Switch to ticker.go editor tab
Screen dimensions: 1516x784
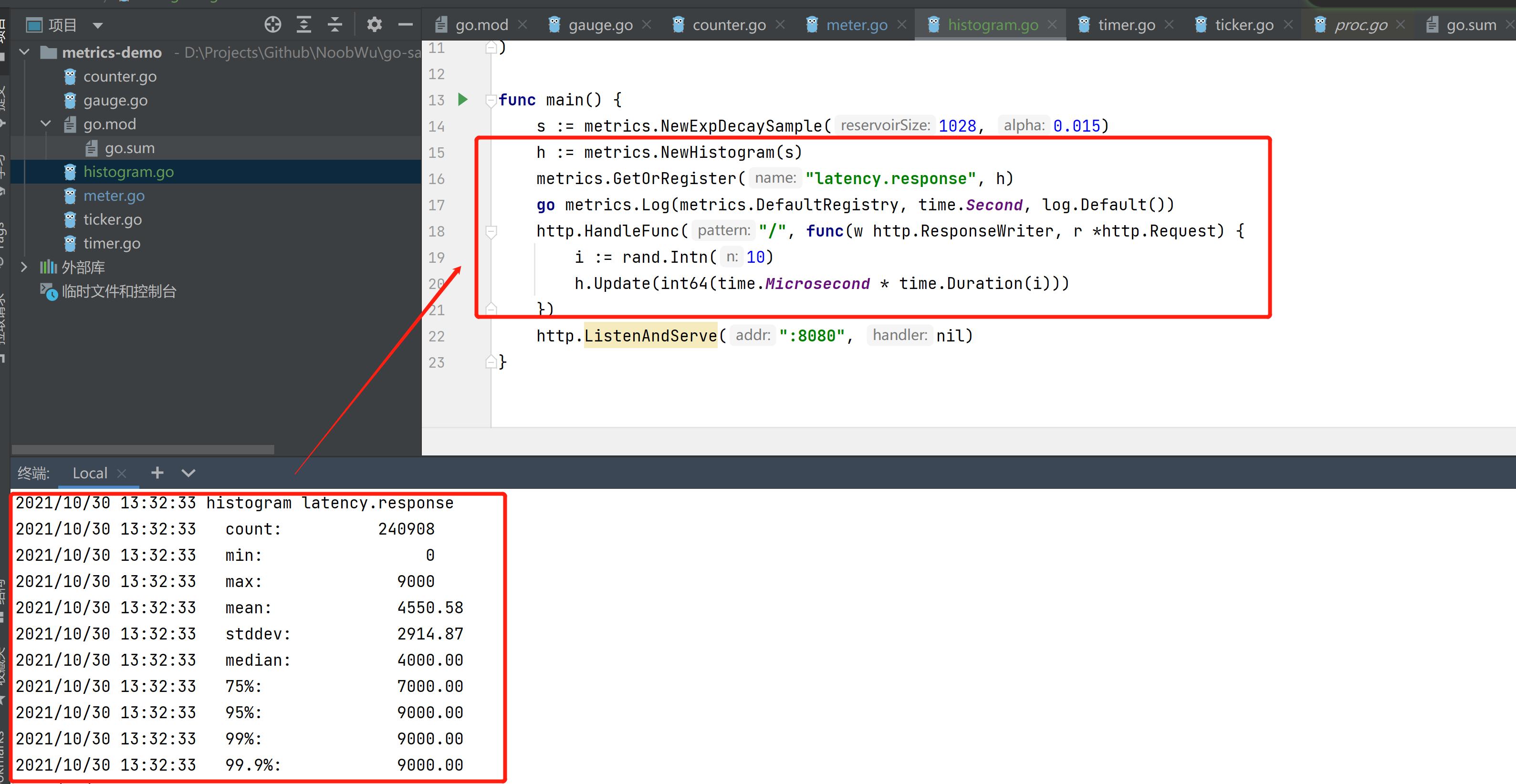coord(1244,25)
